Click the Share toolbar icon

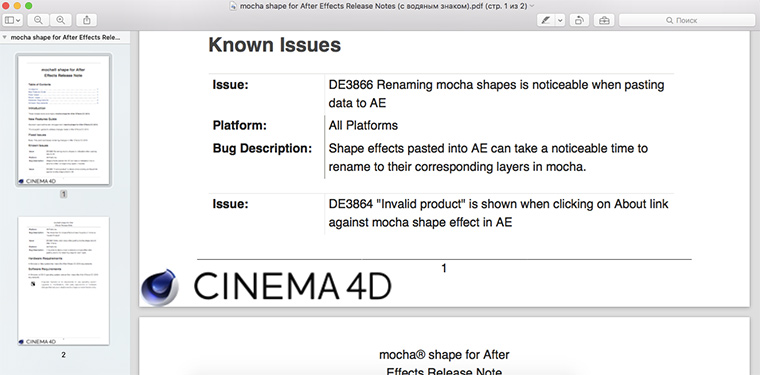pos(86,20)
